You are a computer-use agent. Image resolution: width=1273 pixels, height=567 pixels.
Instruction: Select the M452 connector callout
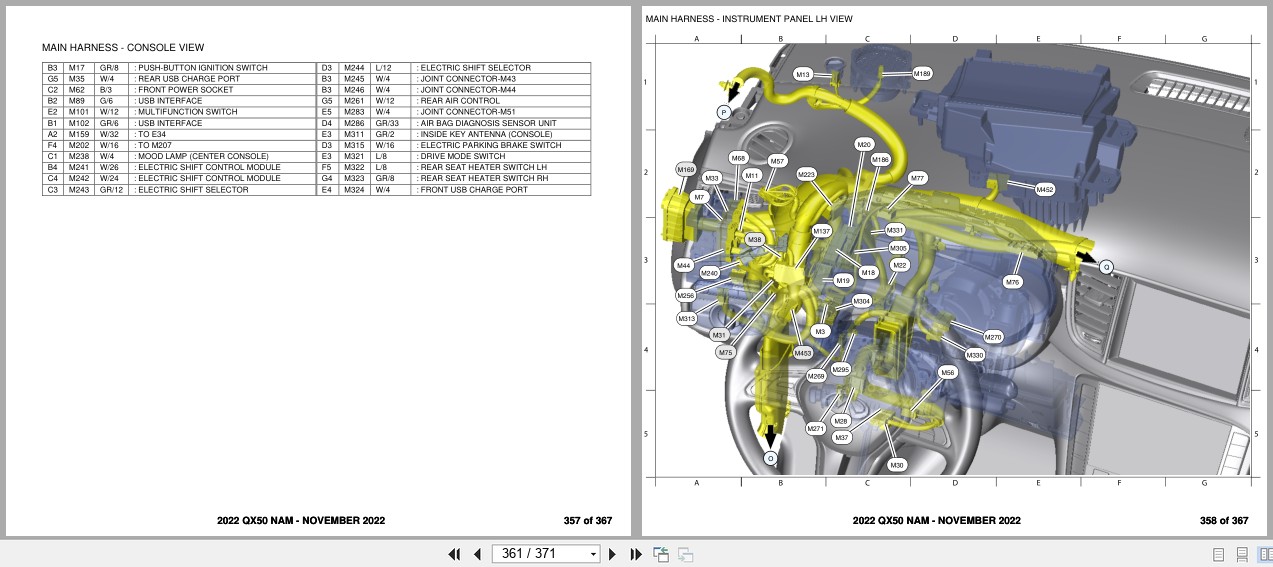(x=1044, y=189)
